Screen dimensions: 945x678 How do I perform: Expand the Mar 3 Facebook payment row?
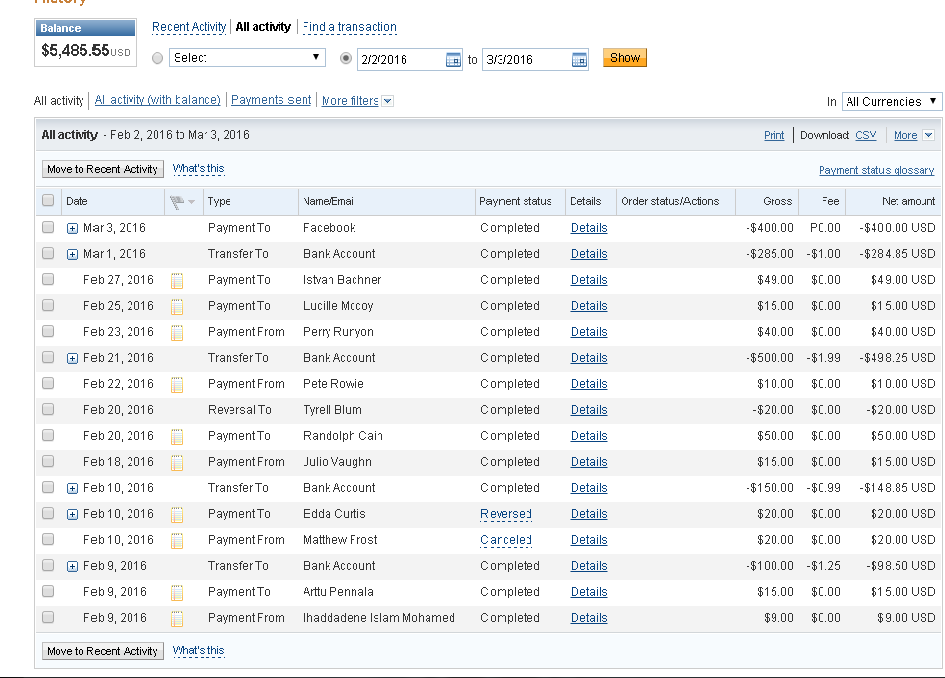coord(72,228)
